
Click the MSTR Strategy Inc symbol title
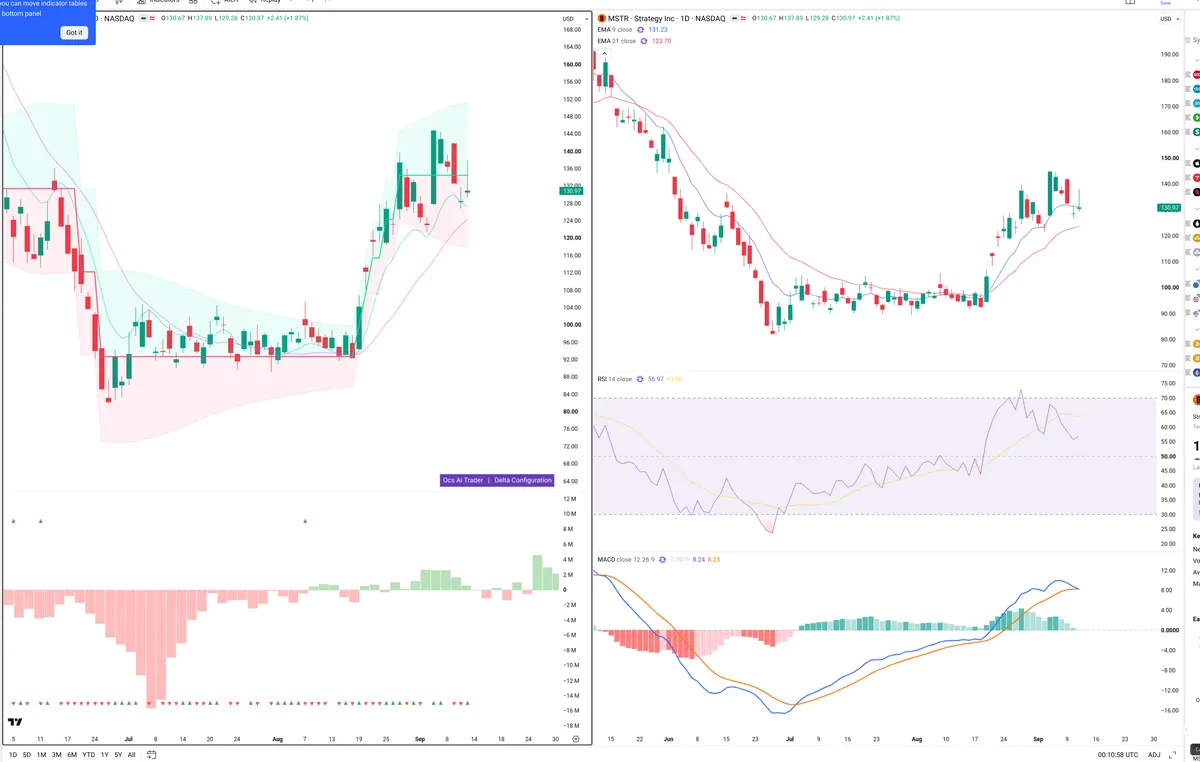[665, 19]
